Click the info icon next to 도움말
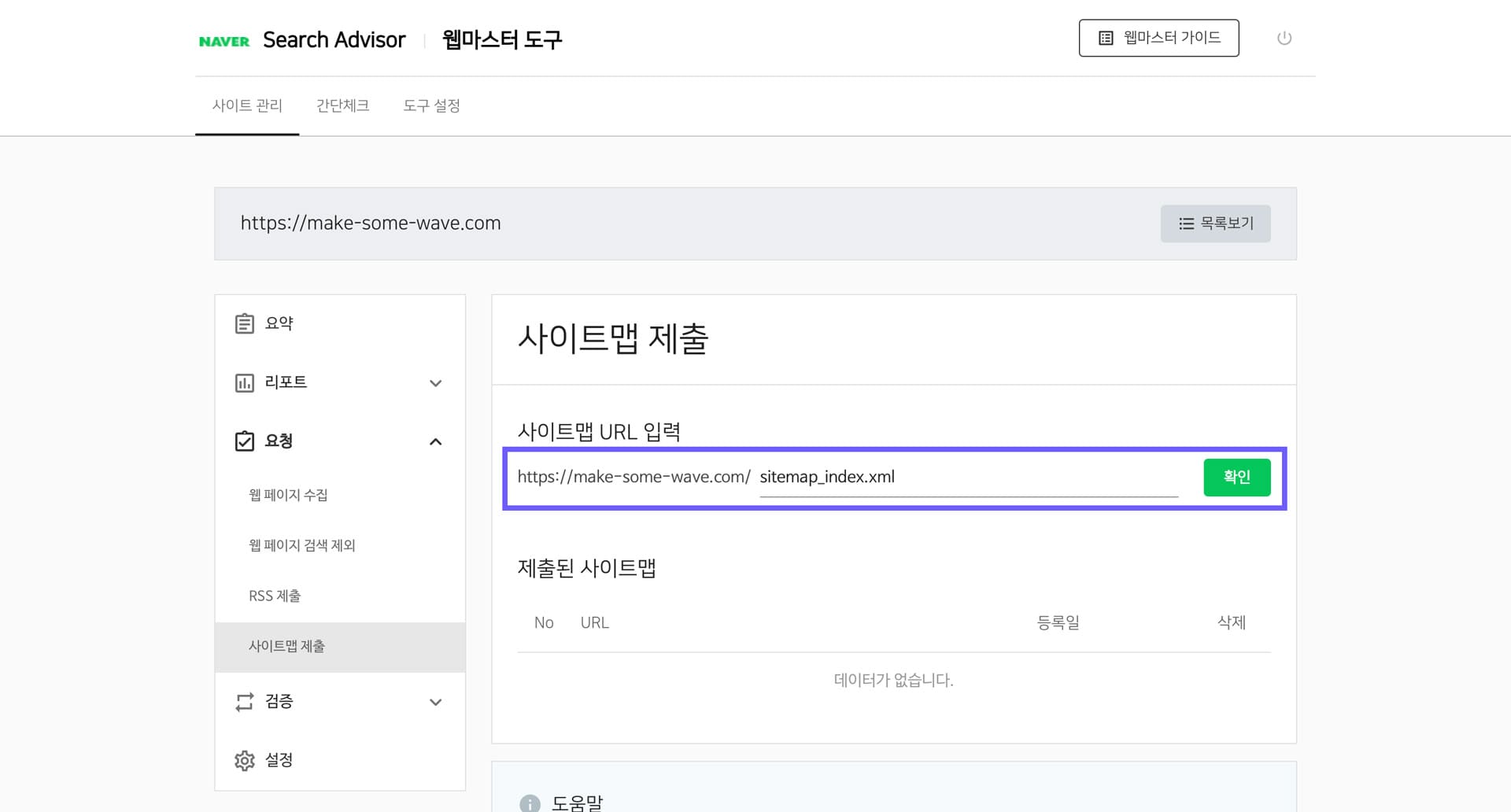1511x812 pixels. tap(529, 803)
